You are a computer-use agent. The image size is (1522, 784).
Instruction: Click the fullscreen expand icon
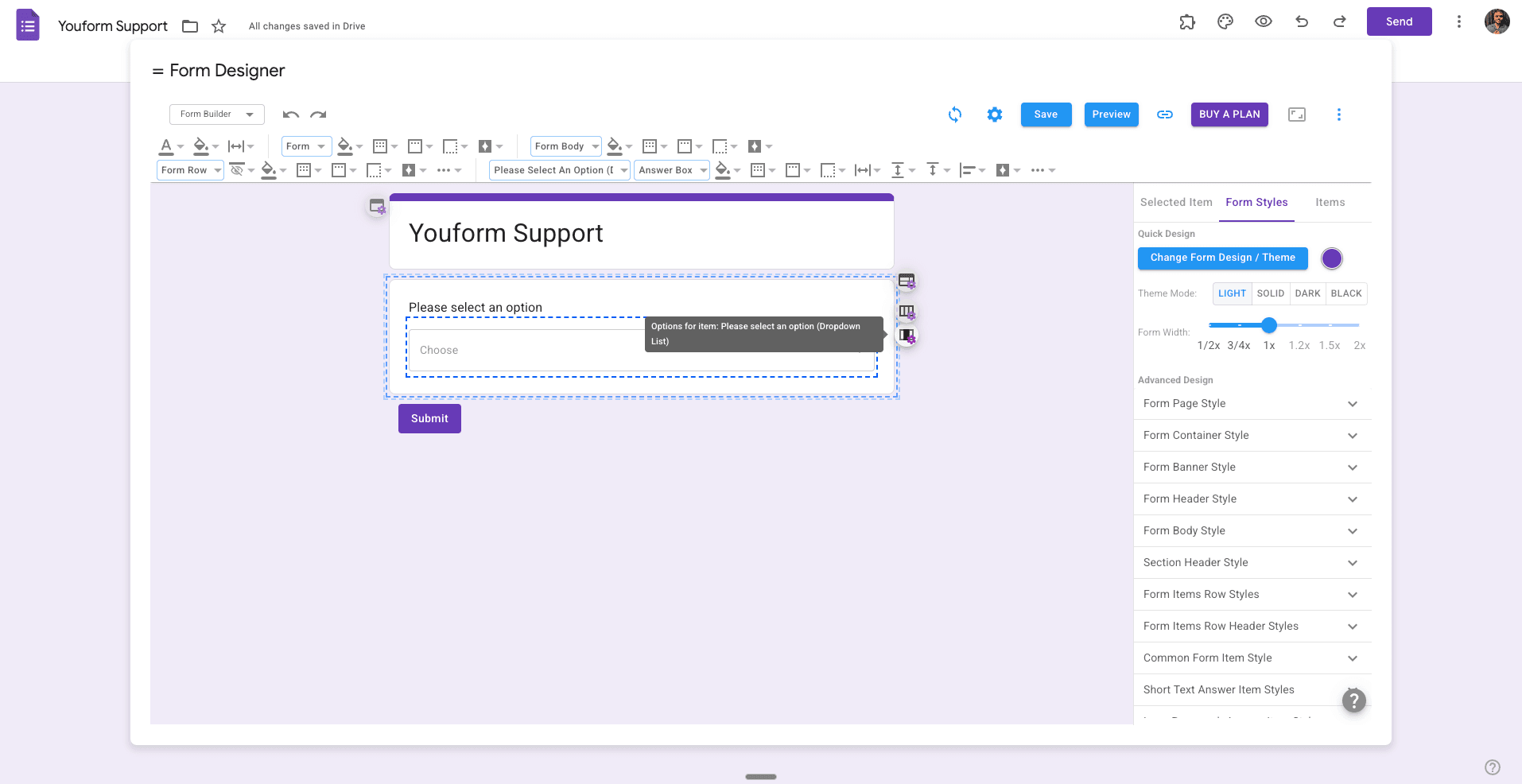pos(1296,114)
